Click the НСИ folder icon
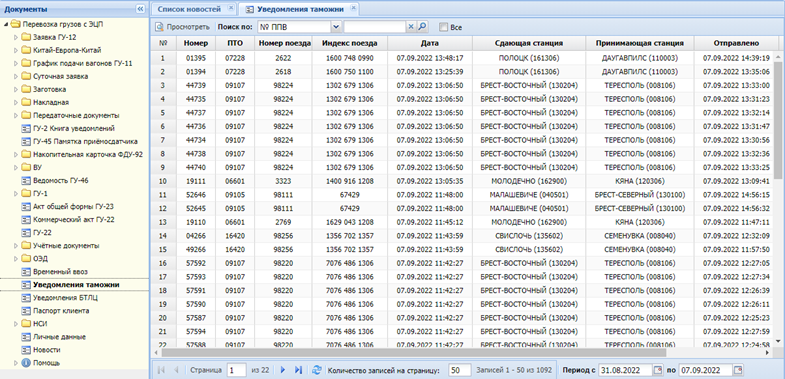The width and height of the screenshot is (785, 379). [x=26, y=324]
